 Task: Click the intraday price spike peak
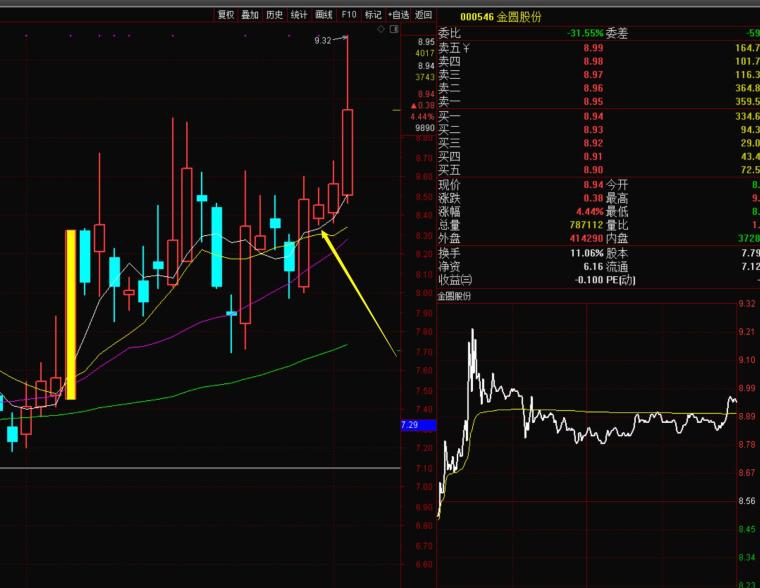473,331
